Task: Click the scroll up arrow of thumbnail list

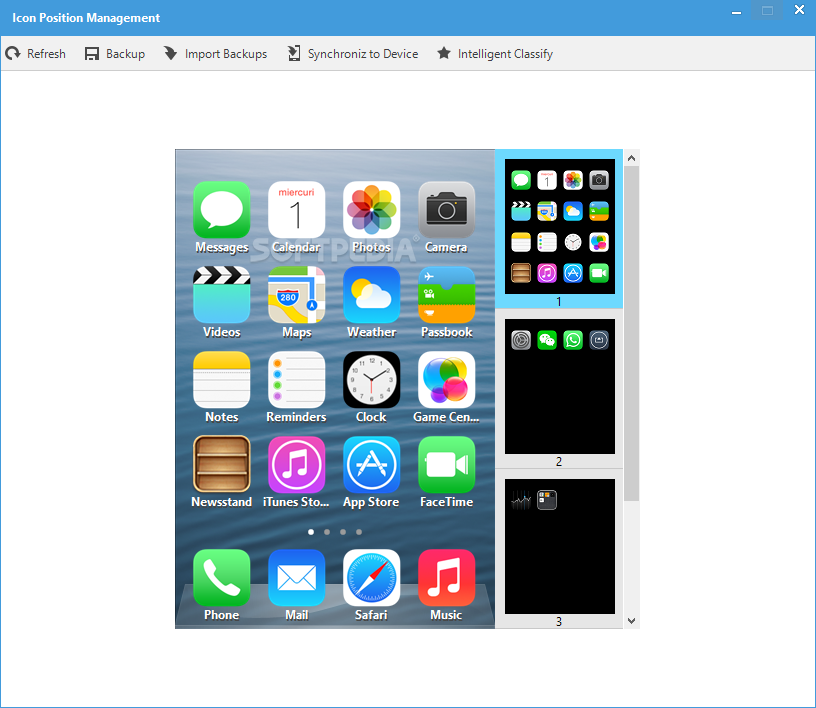Action: [x=631, y=158]
